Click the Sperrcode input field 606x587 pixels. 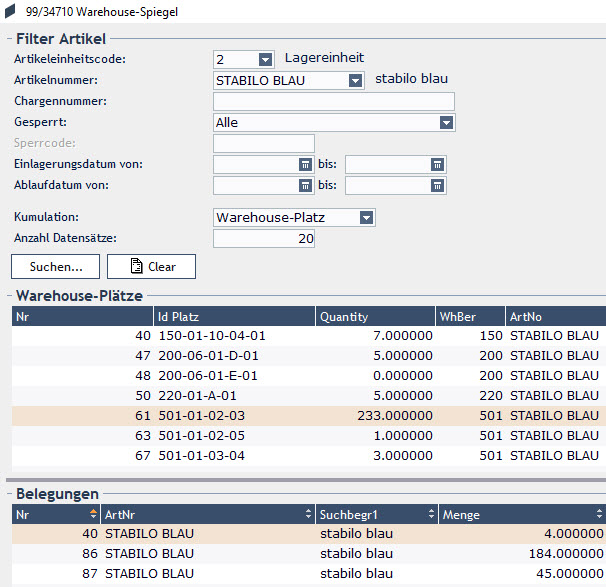pyautogui.click(x=264, y=143)
